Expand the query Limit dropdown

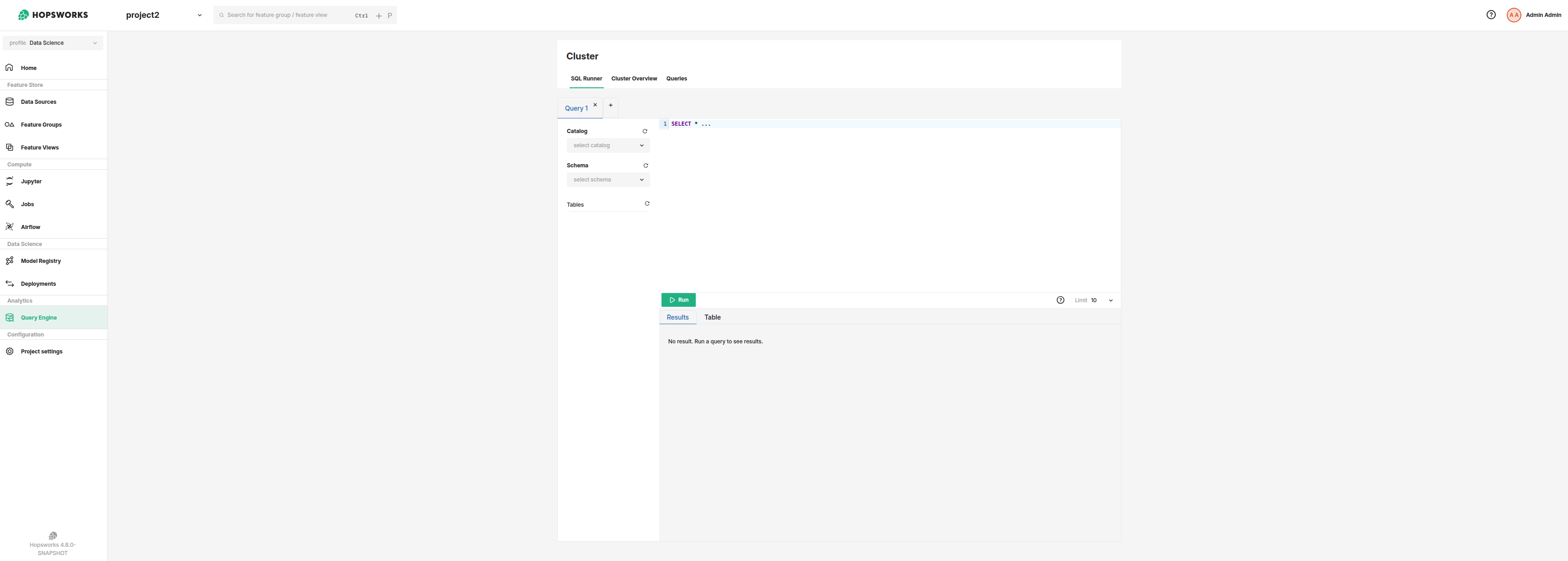1111,300
